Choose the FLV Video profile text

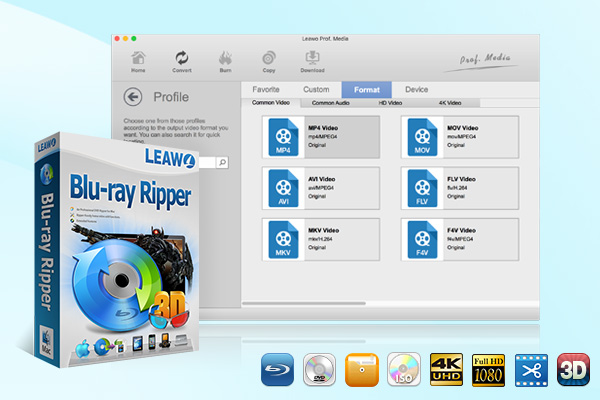[x=461, y=179]
